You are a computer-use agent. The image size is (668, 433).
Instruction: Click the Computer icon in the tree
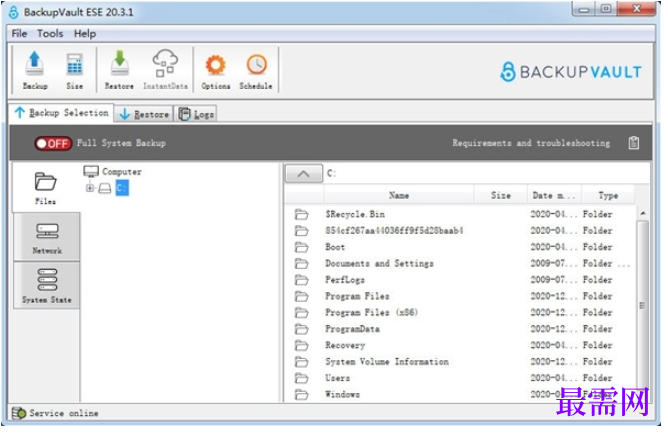(x=91, y=171)
